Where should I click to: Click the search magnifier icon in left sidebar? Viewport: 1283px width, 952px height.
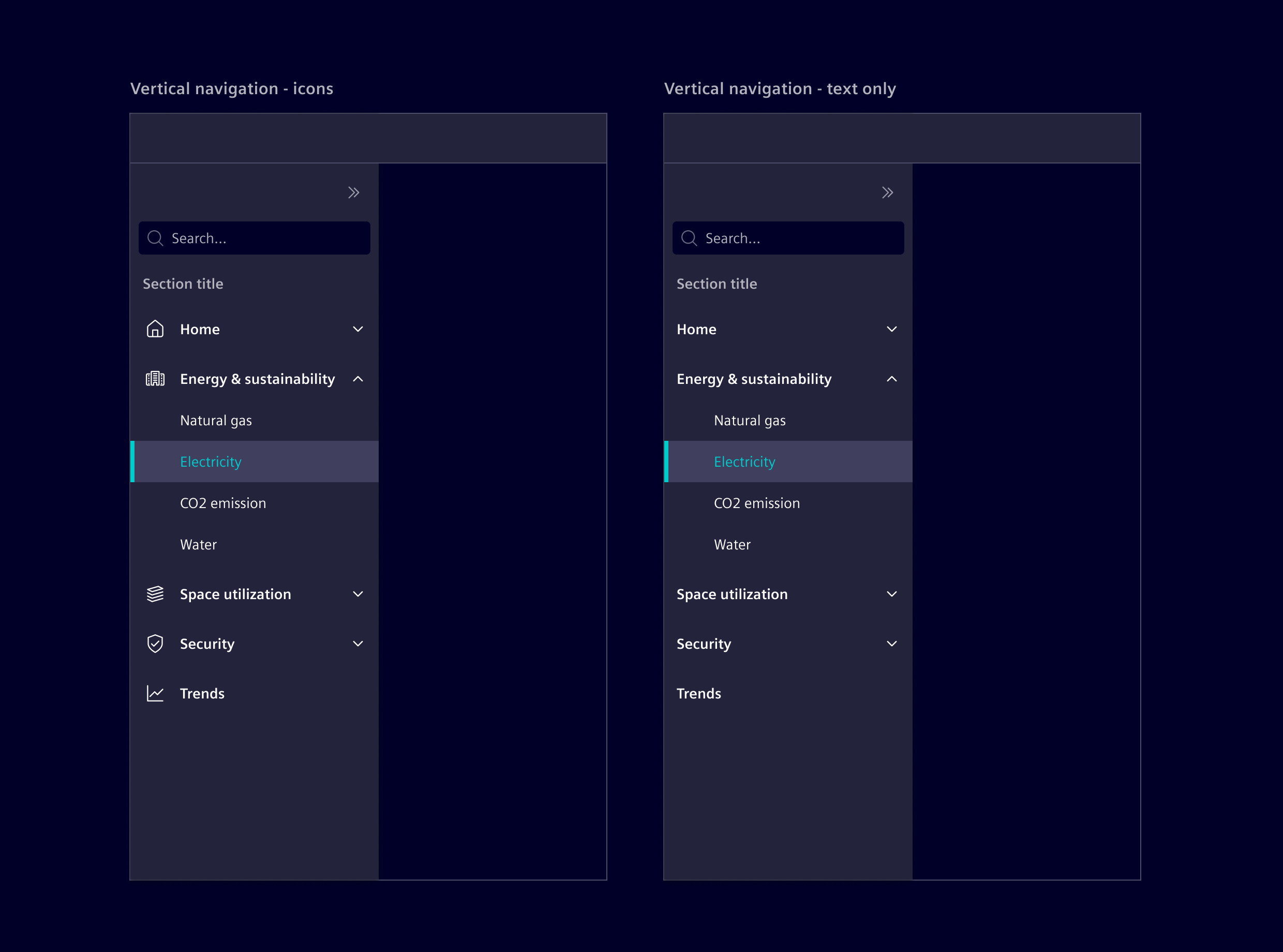(155, 237)
